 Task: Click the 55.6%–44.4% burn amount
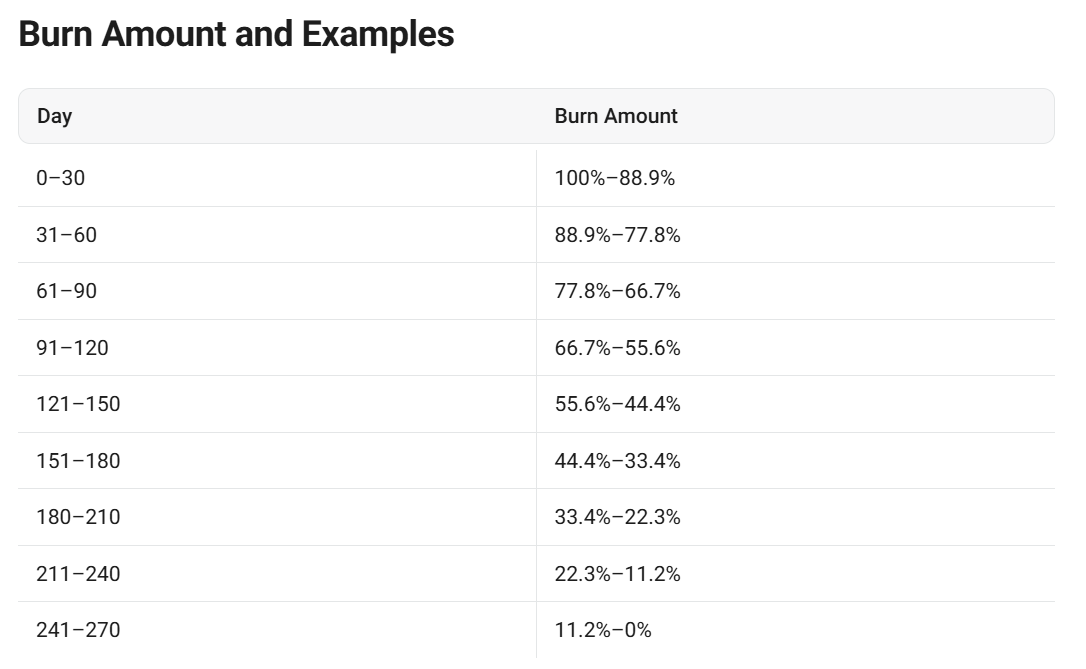point(617,404)
